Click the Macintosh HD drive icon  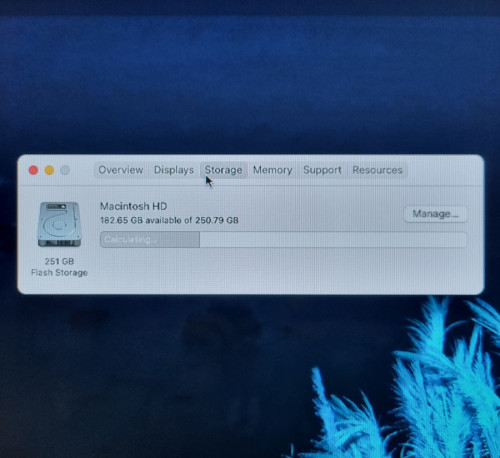(x=60, y=224)
